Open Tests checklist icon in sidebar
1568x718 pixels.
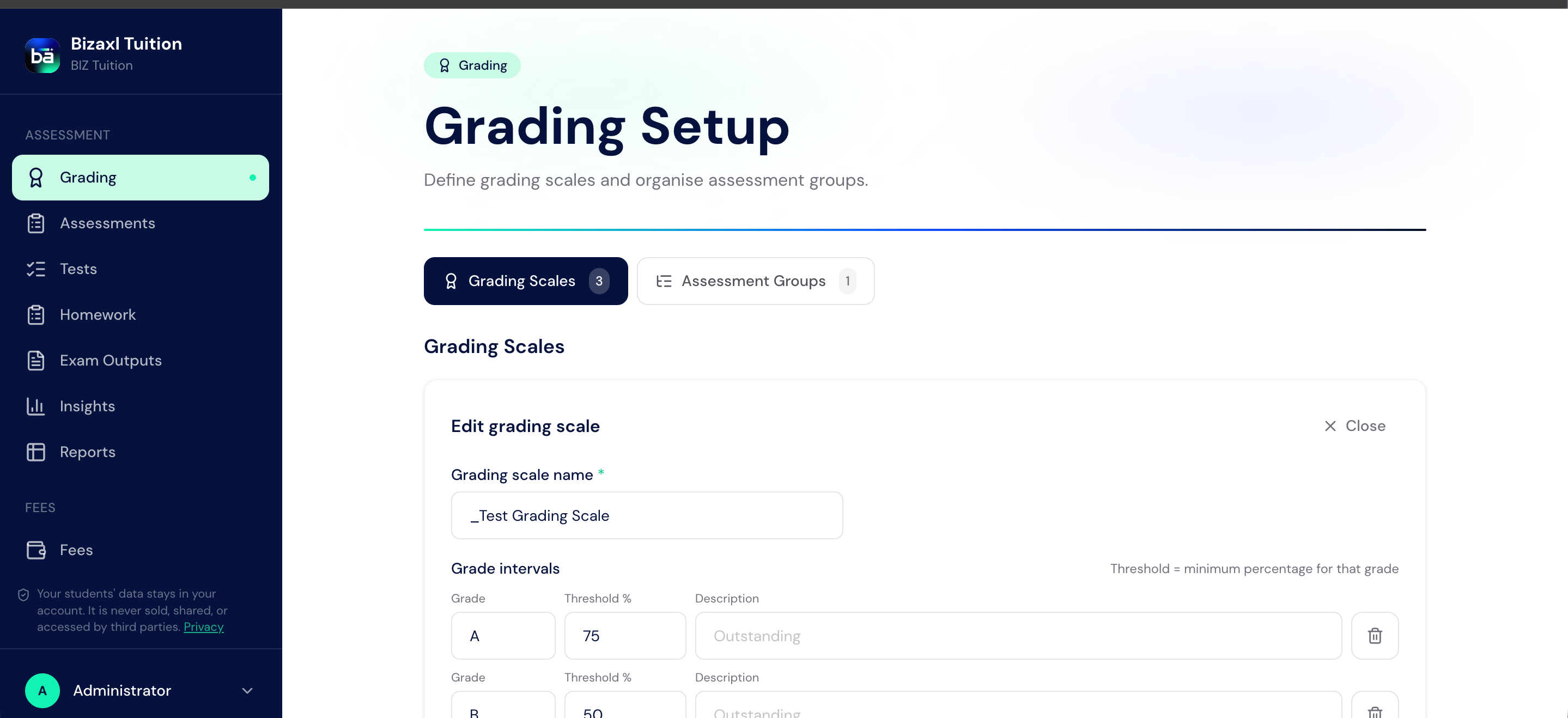36,269
